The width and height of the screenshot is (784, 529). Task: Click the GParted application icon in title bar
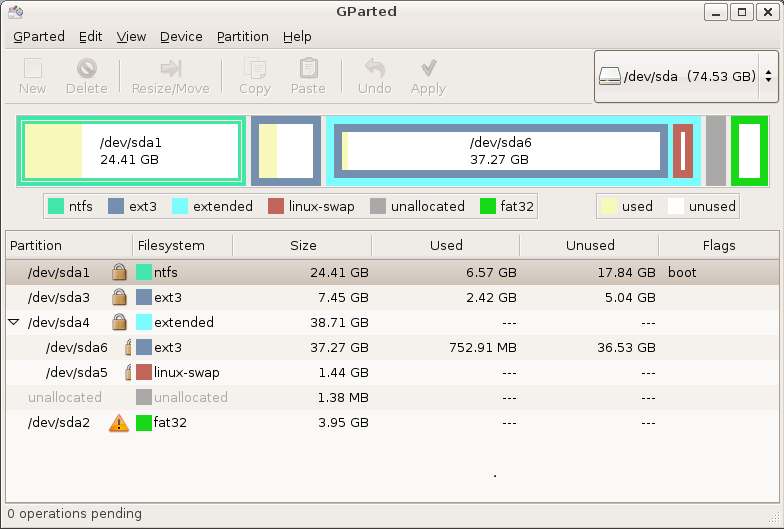point(16,12)
